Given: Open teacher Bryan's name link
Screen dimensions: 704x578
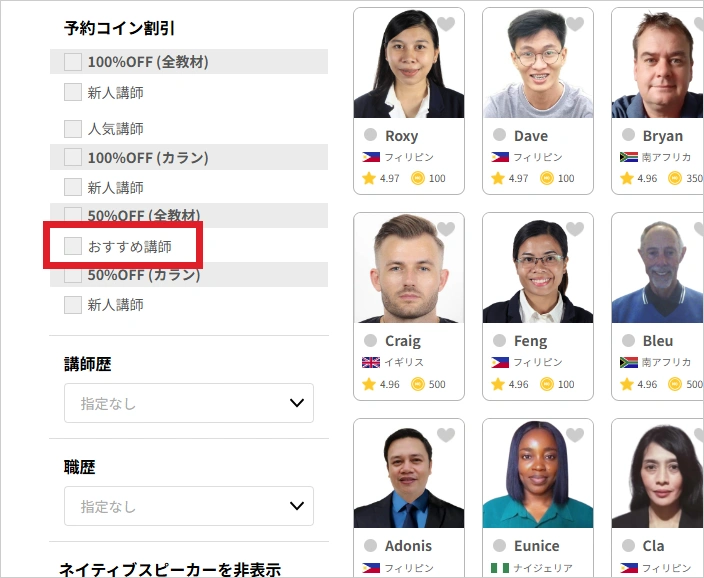Looking at the screenshot, I should tap(662, 136).
